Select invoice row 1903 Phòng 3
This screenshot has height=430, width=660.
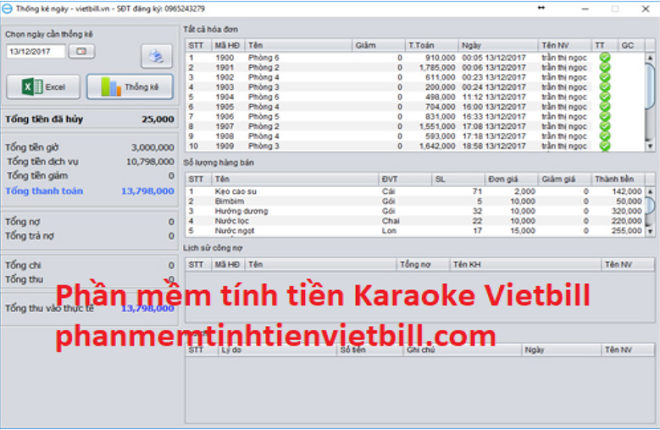(x=415, y=87)
